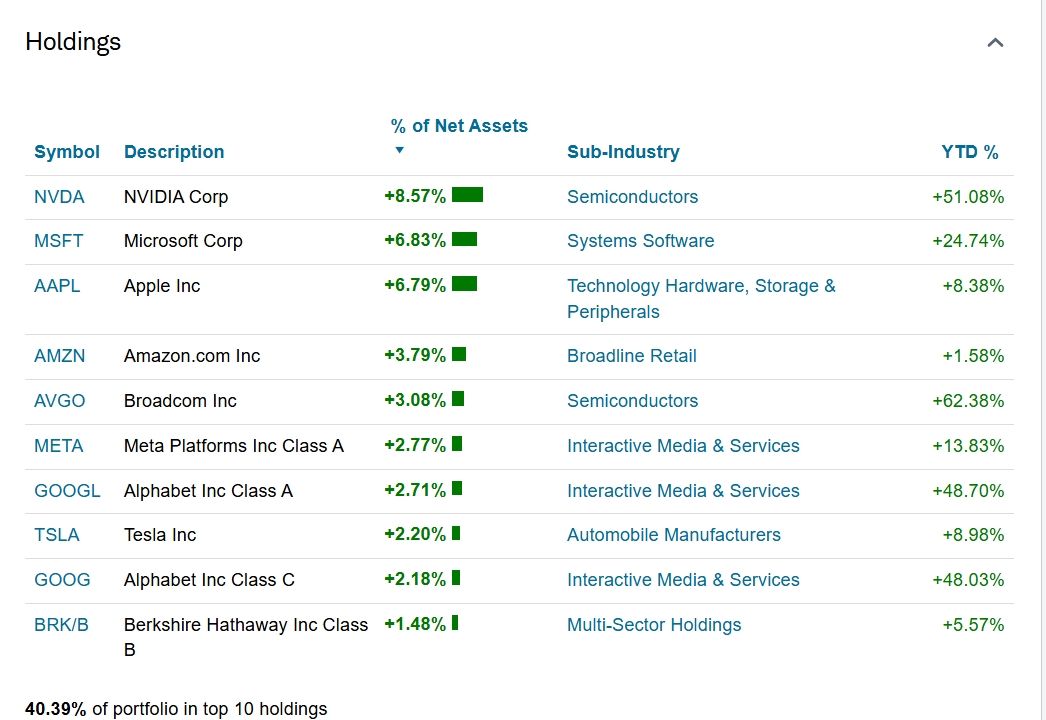Sort table by Description column
This screenshot has width=1046, height=720.
pos(174,152)
